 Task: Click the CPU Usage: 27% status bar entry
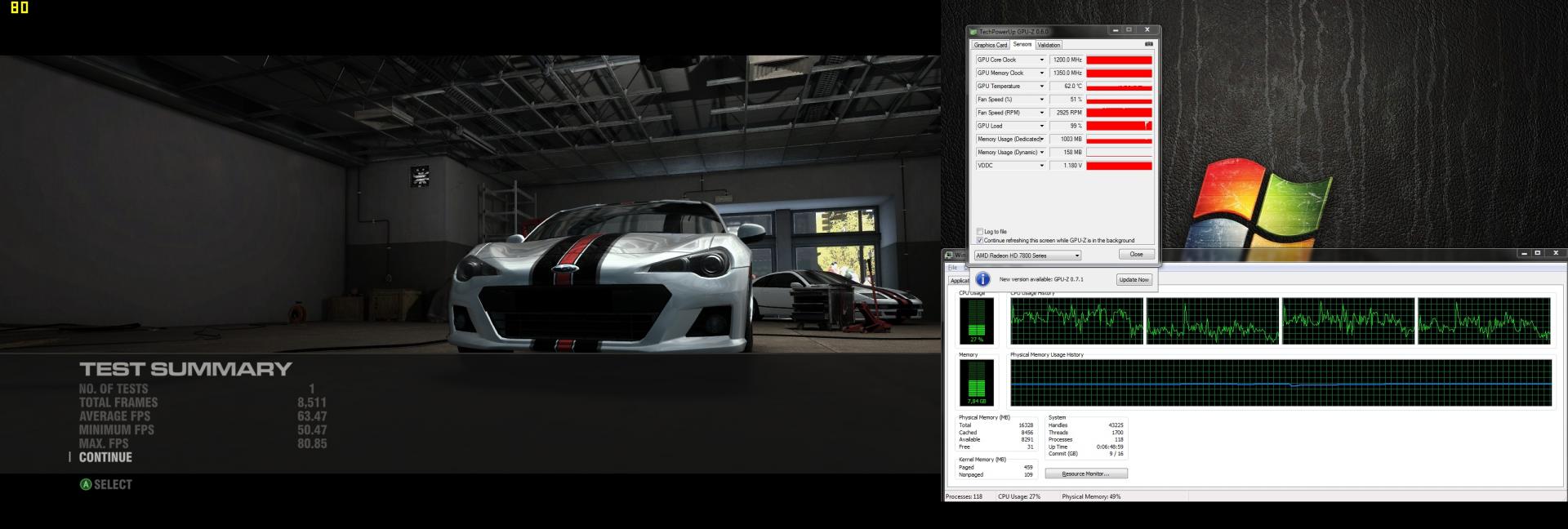pos(1019,496)
